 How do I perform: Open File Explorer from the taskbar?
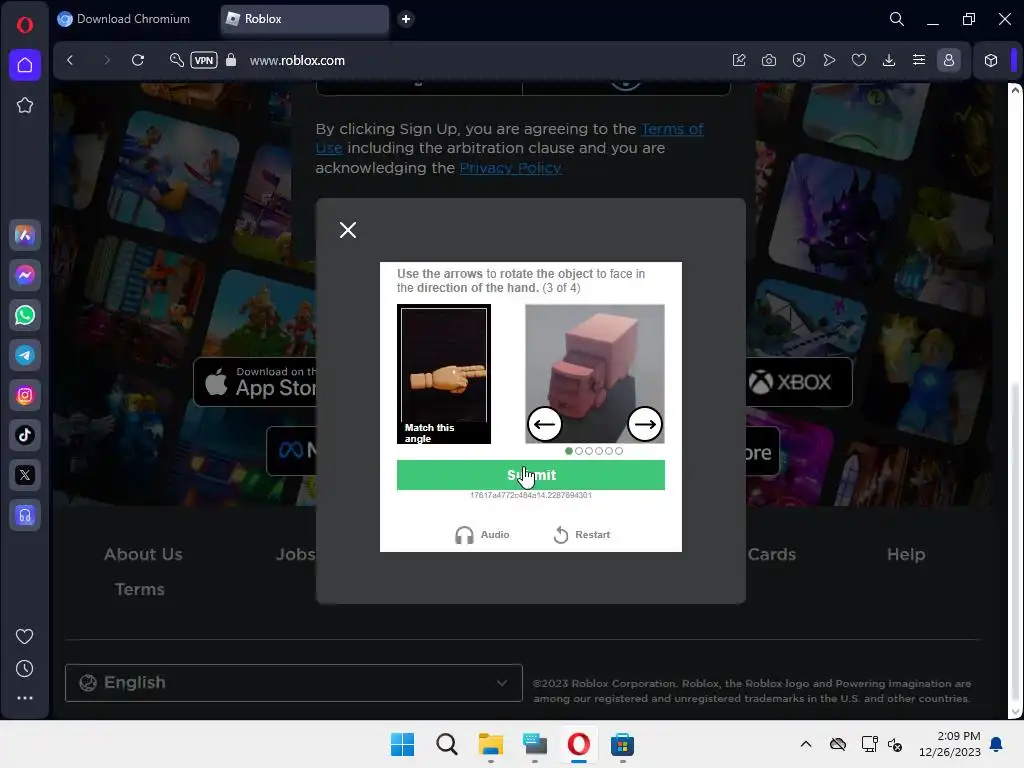(x=490, y=744)
